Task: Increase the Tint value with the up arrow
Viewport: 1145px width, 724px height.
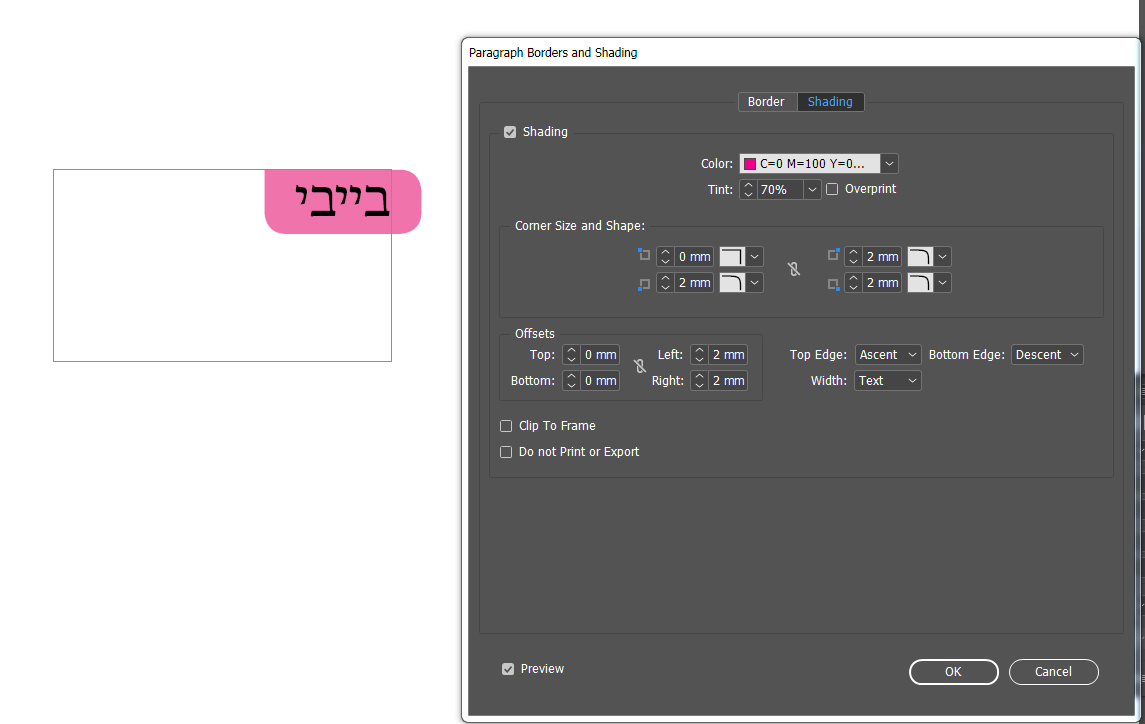Action: pyautogui.click(x=748, y=184)
